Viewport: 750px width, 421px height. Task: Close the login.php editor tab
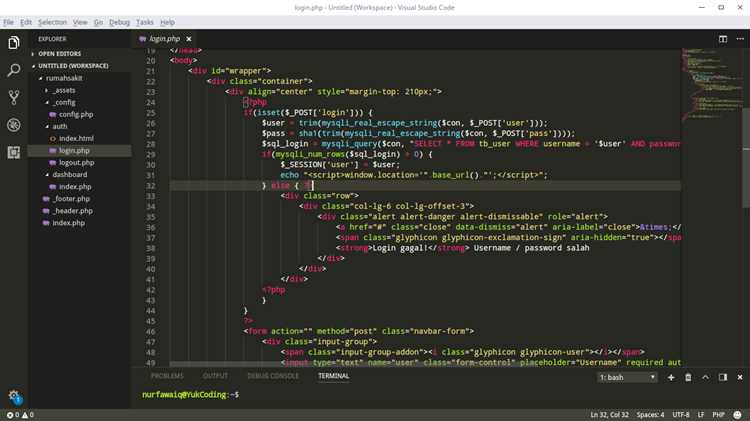(189, 39)
